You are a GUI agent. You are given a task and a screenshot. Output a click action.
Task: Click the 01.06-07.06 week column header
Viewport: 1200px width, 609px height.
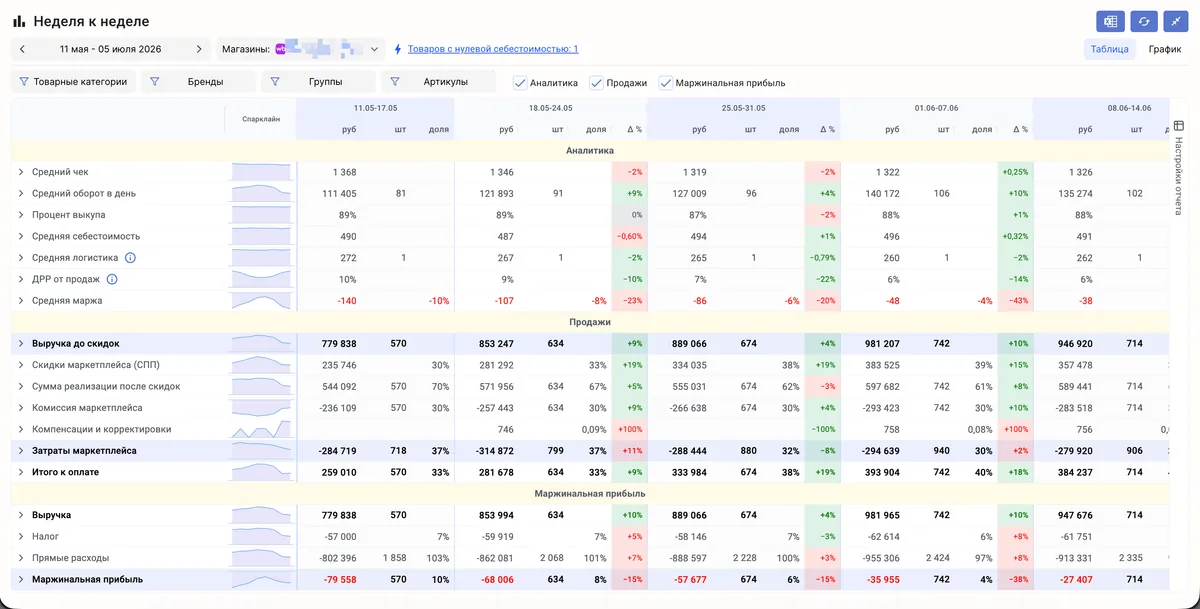[x=936, y=108]
